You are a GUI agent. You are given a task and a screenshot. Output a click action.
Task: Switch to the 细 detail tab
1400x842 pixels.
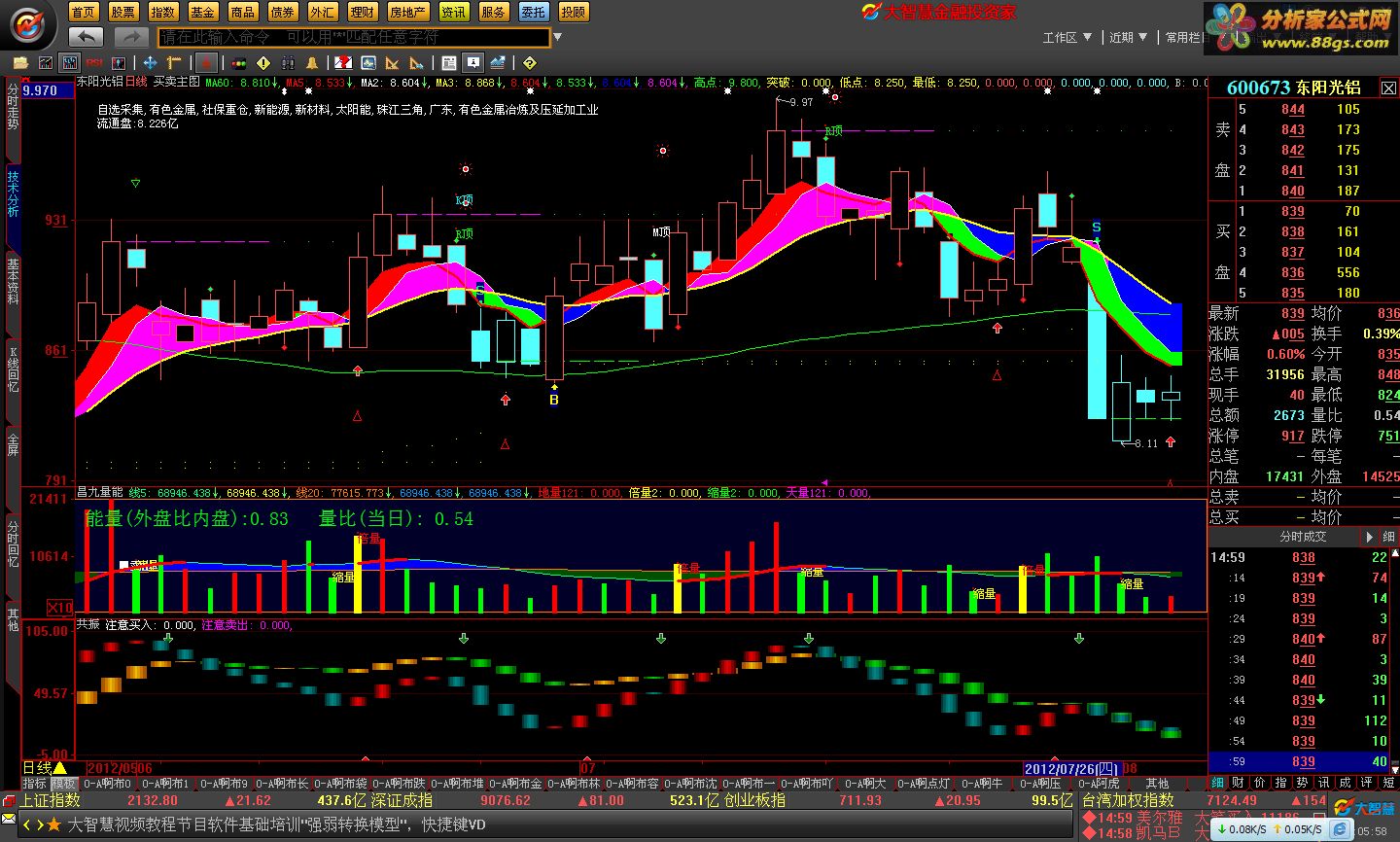pos(1217,782)
